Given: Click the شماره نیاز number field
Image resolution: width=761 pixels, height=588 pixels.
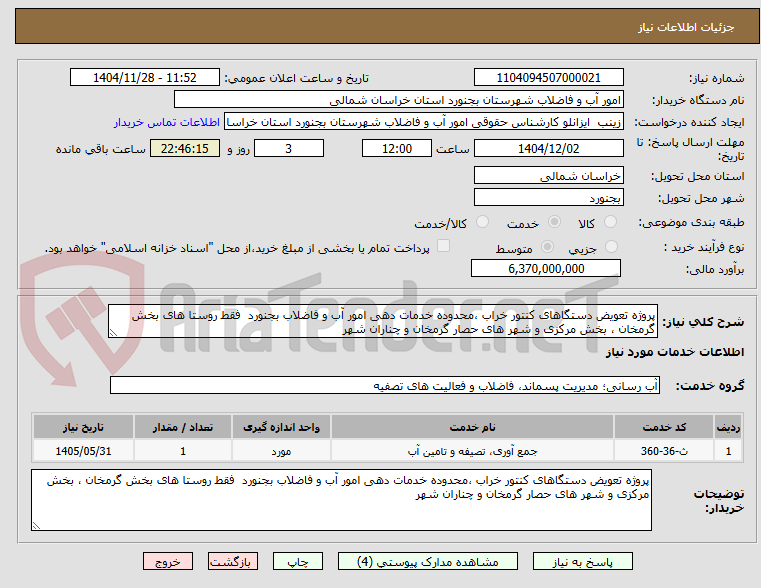Looking at the screenshot, I should pos(548,78).
